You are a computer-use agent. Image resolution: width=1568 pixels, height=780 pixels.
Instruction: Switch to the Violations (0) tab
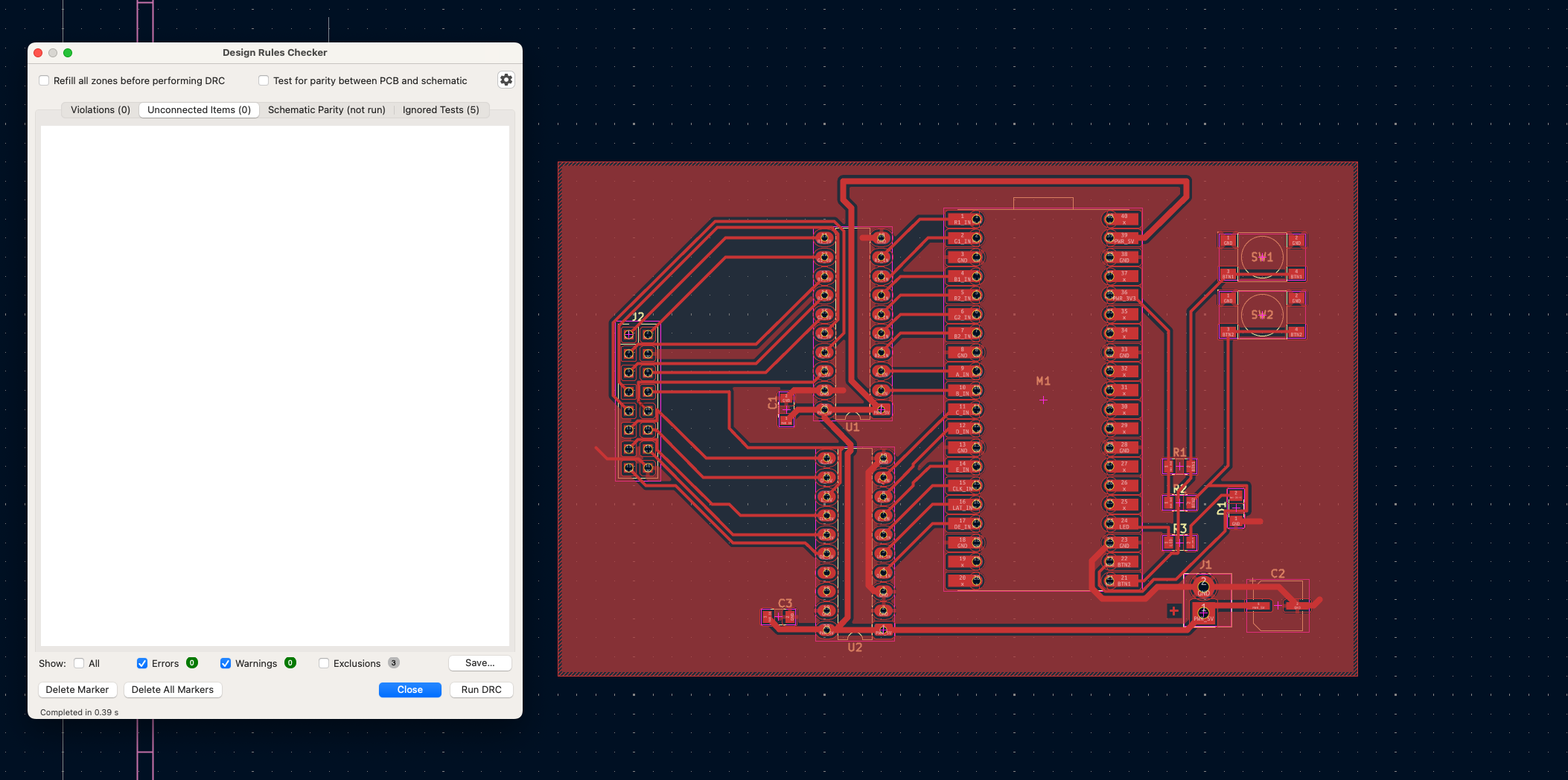point(101,109)
